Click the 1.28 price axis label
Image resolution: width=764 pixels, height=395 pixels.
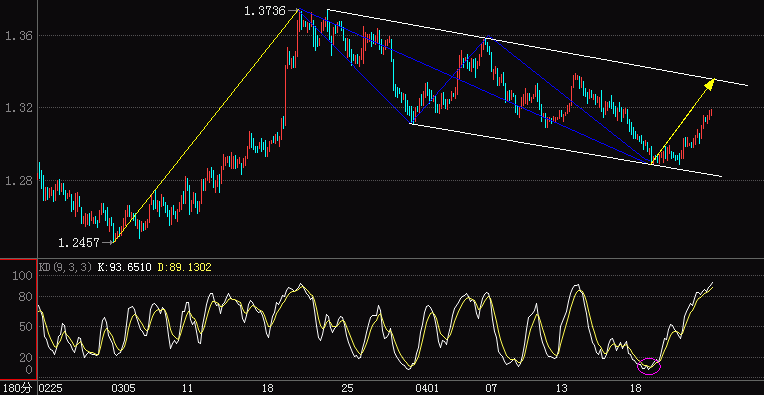click(x=19, y=181)
